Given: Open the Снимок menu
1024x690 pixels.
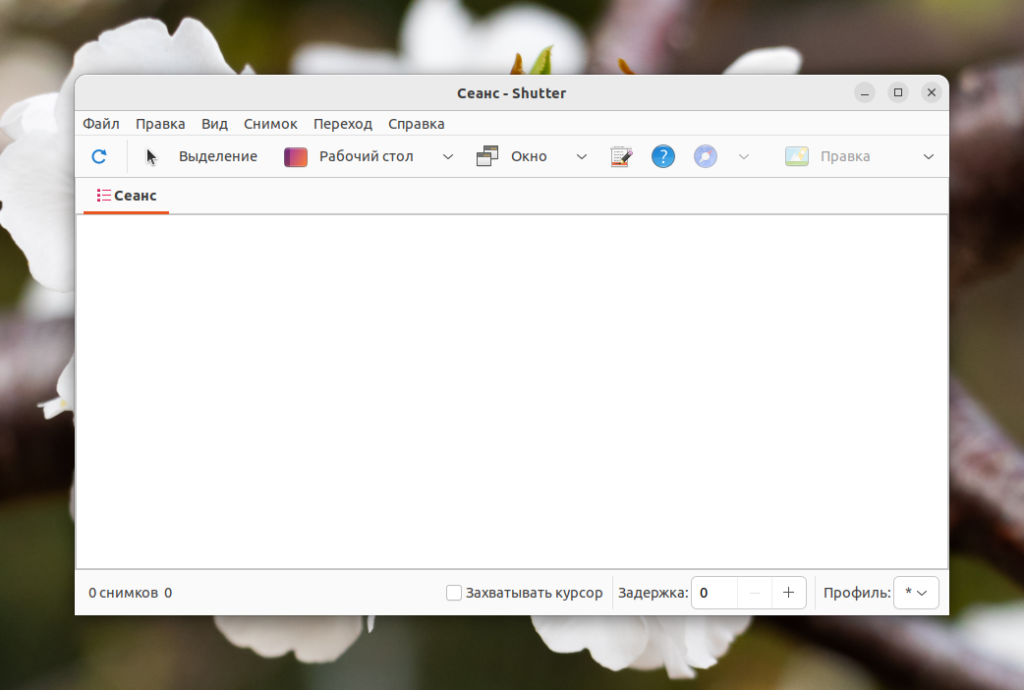Looking at the screenshot, I should pyautogui.click(x=270, y=124).
